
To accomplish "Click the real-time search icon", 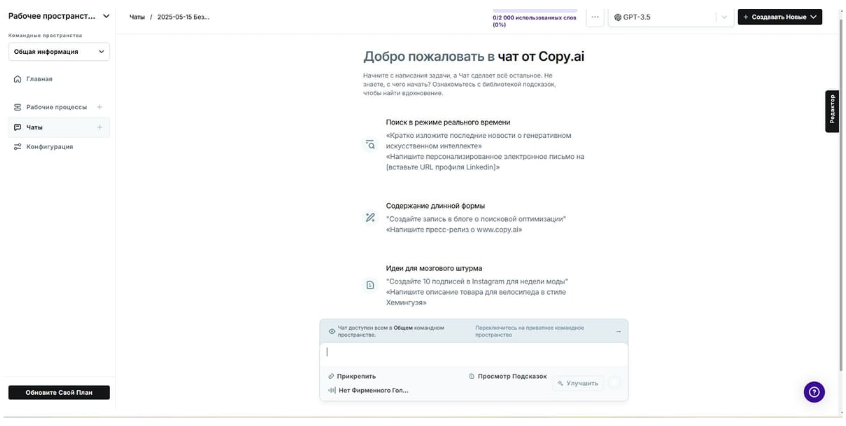I will [x=370, y=145].
